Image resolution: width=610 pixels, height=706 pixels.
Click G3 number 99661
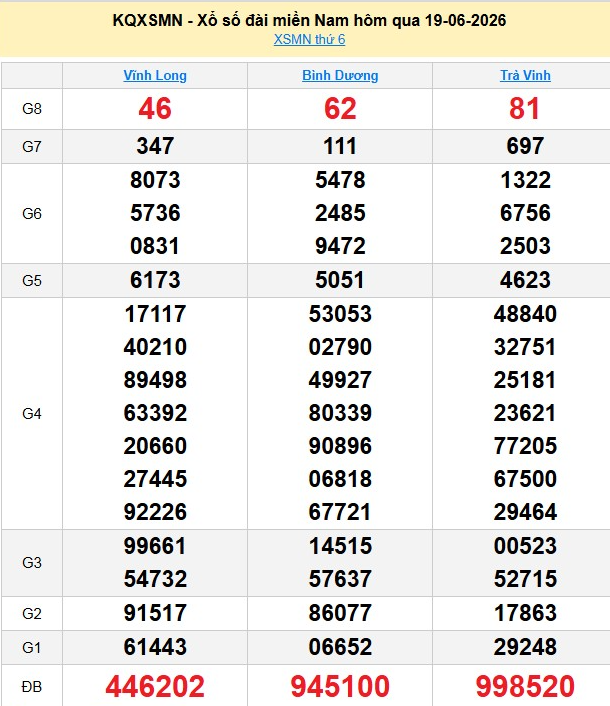click(155, 546)
